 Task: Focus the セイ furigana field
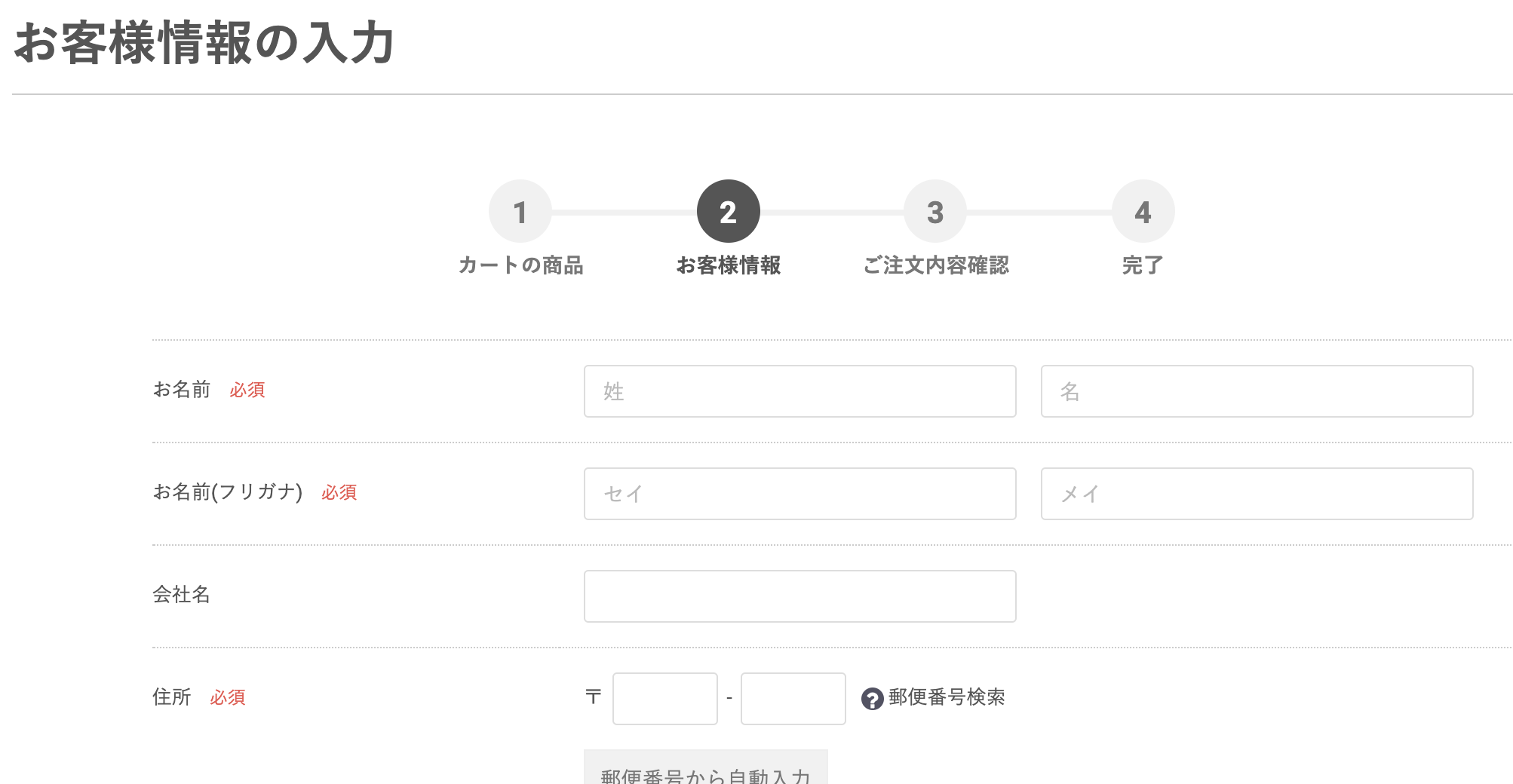799,494
